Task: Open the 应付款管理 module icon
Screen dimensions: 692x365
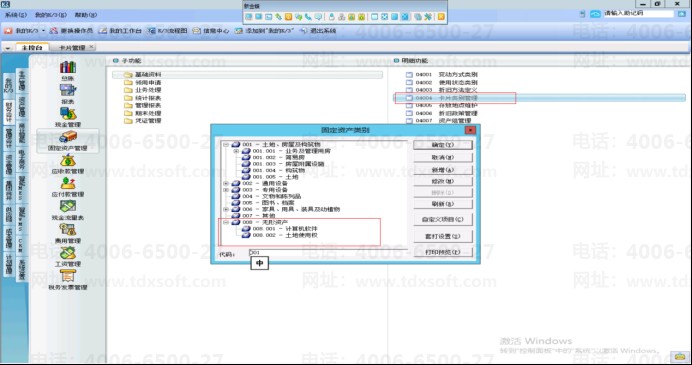Action: [68, 183]
